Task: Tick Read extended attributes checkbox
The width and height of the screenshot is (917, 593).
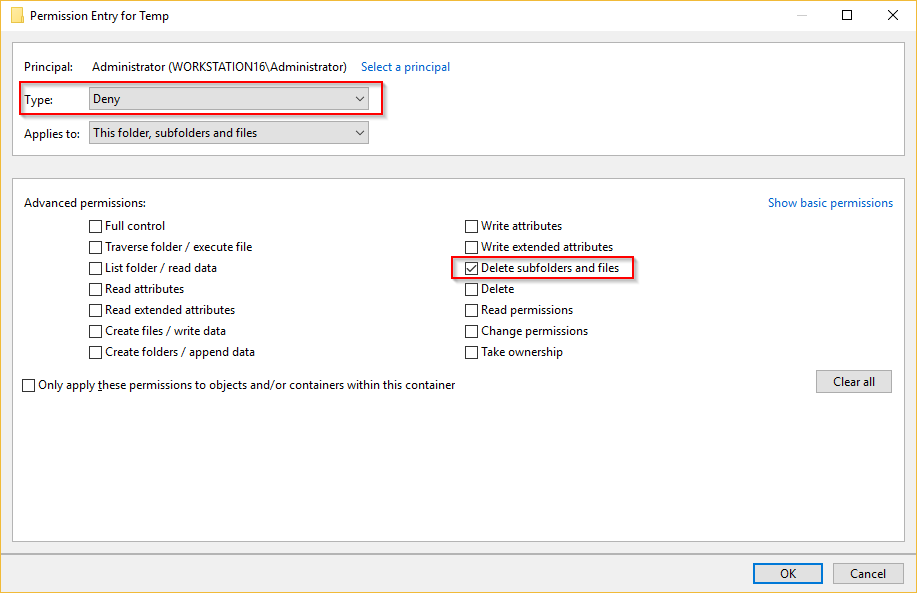Action: click(95, 311)
